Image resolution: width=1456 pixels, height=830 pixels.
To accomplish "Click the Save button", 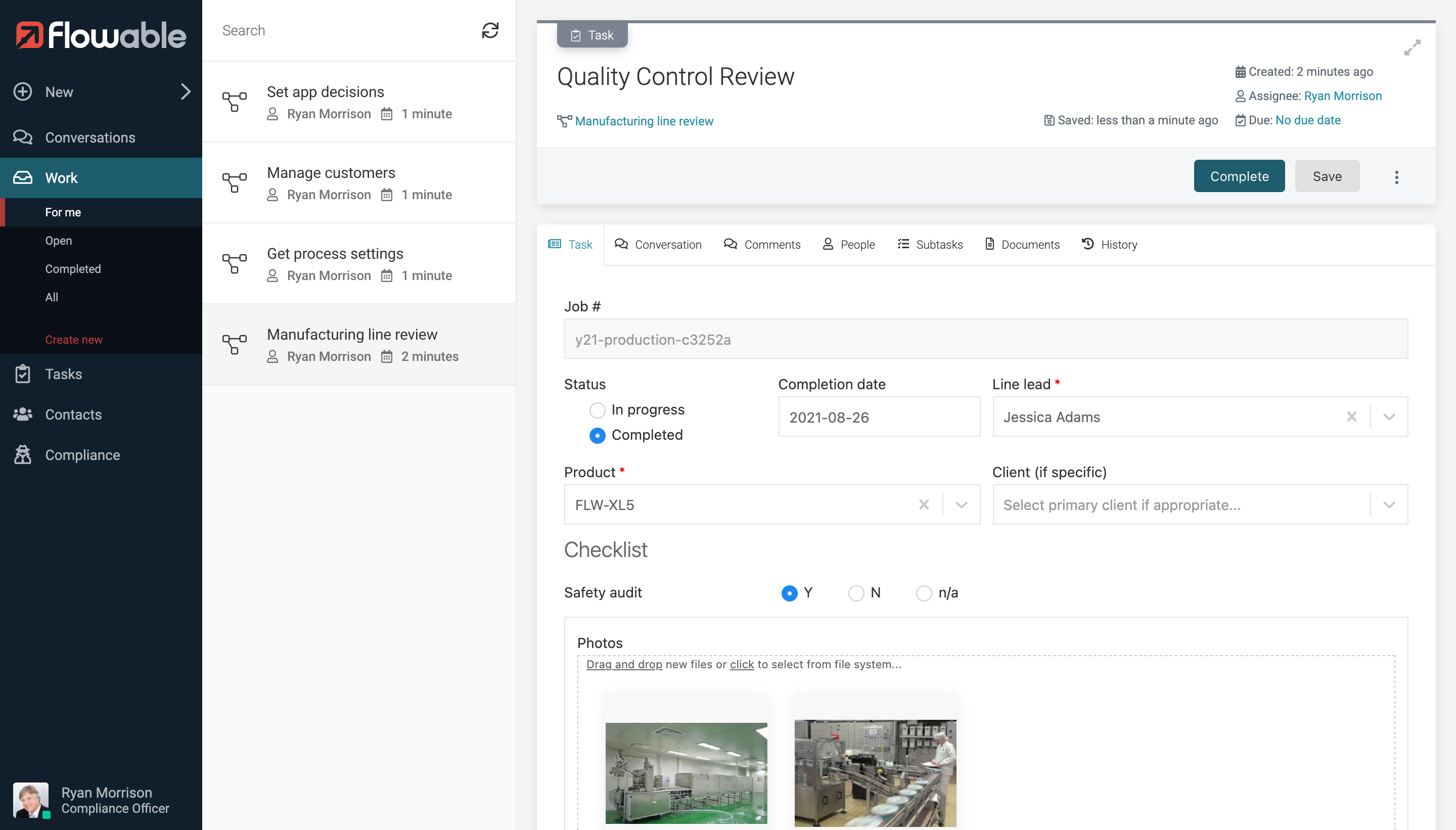I will [1327, 176].
